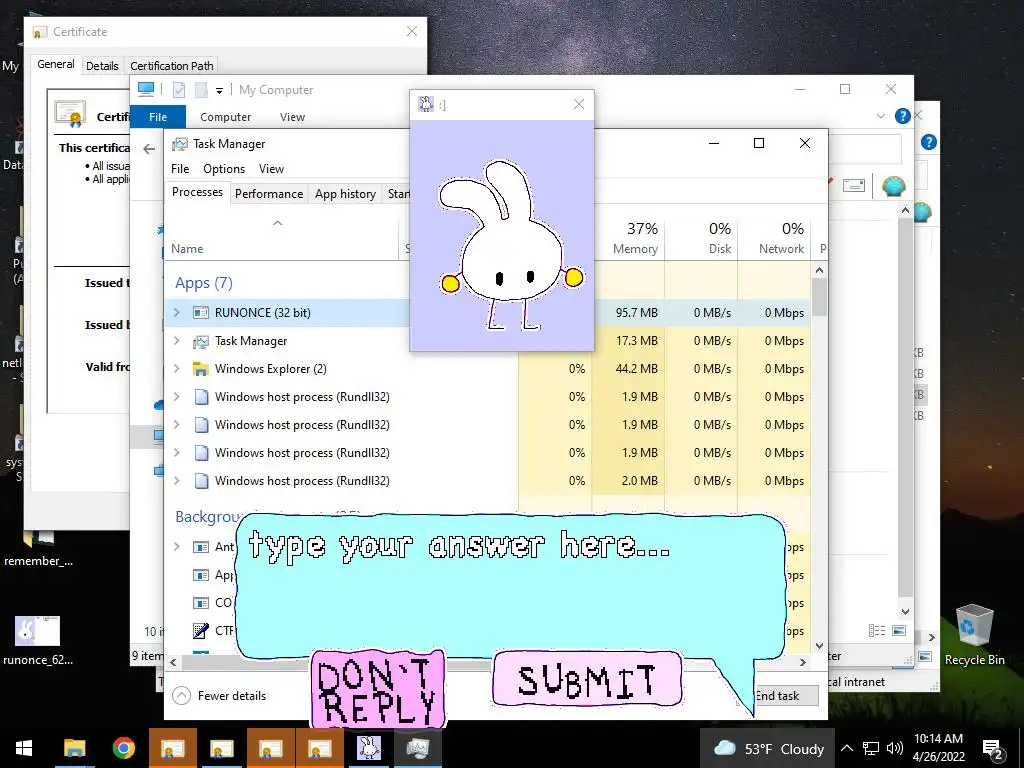Click the DON'T REPLY pink button

(378, 690)
